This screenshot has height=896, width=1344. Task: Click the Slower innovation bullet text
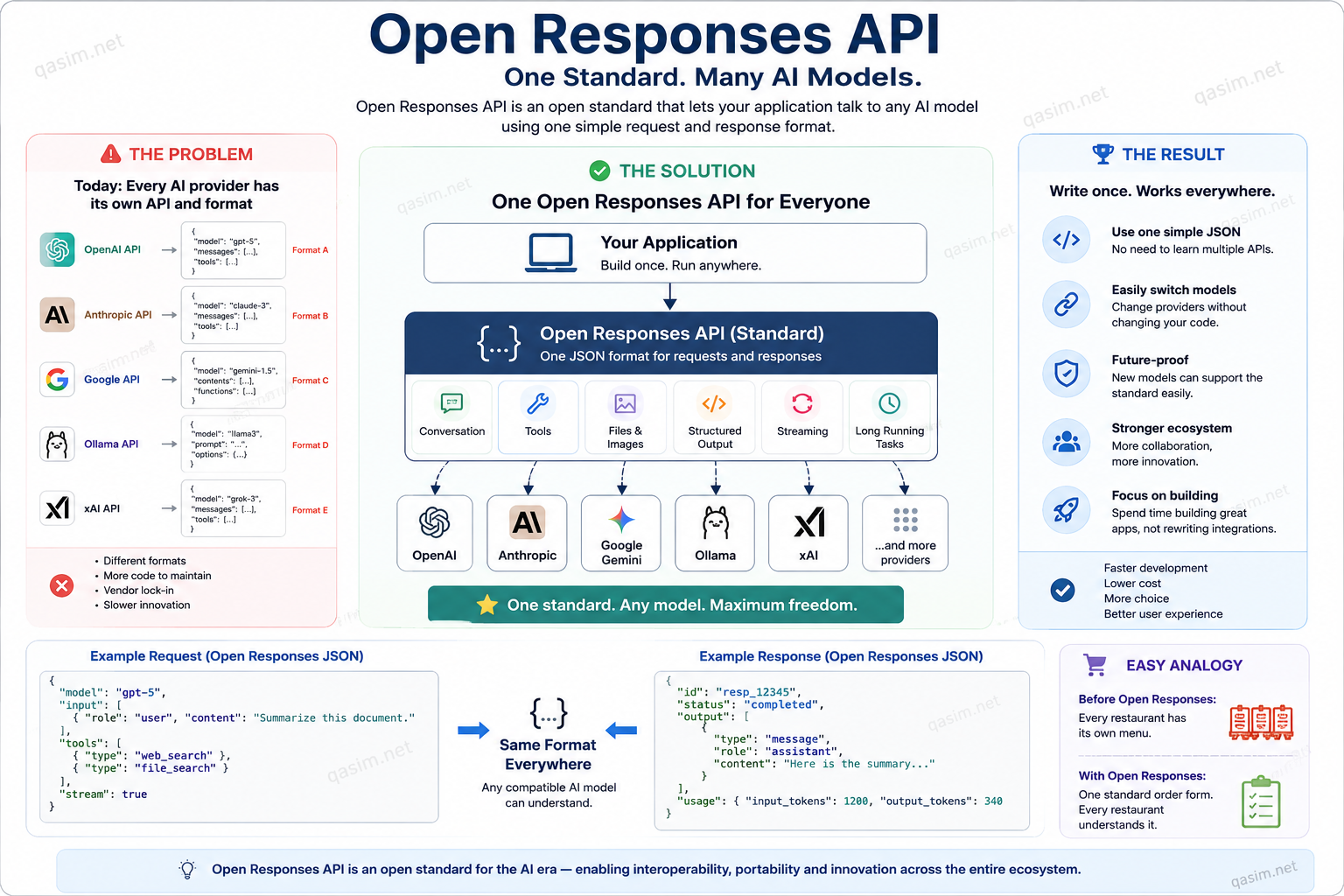click(147, 605)
